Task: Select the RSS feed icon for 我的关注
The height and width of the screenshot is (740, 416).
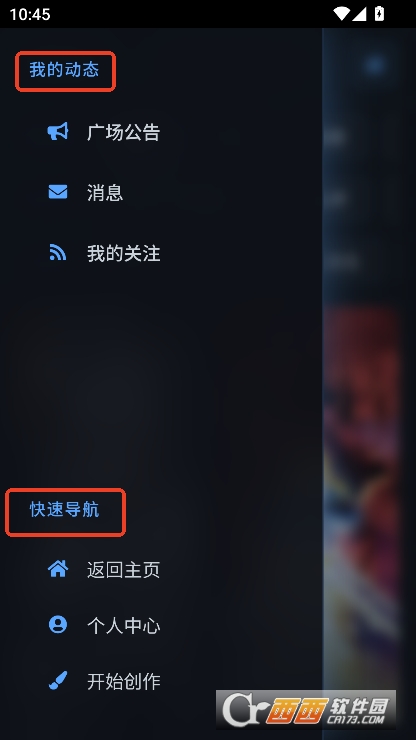Action: point(58,252)
